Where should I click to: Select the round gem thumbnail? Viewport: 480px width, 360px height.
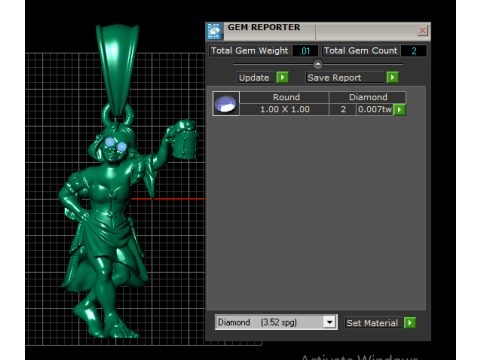[x=226, y=104]
